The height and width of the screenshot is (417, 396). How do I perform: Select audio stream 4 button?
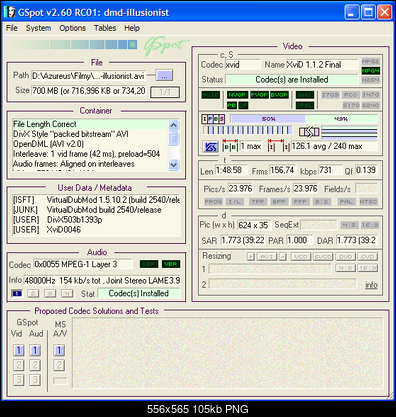pyautogui.click(x=67, y=294)
